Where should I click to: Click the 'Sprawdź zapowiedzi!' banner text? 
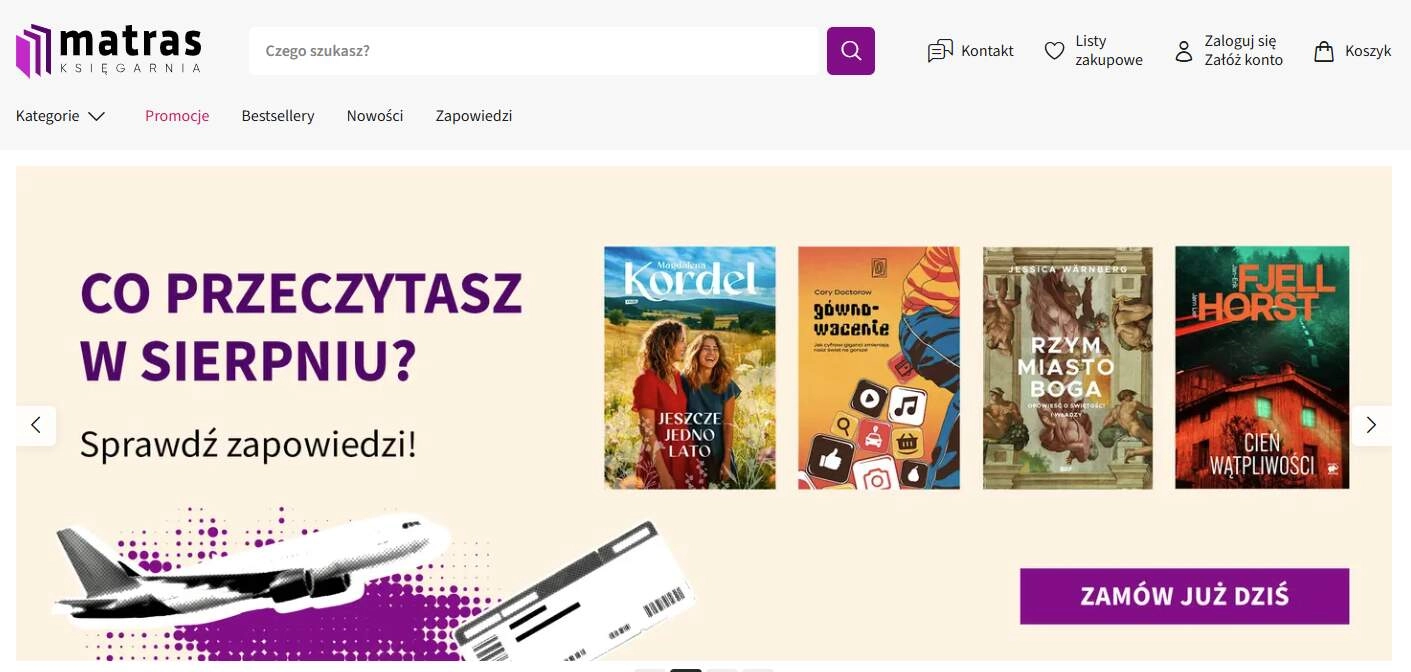click(248, 444)
